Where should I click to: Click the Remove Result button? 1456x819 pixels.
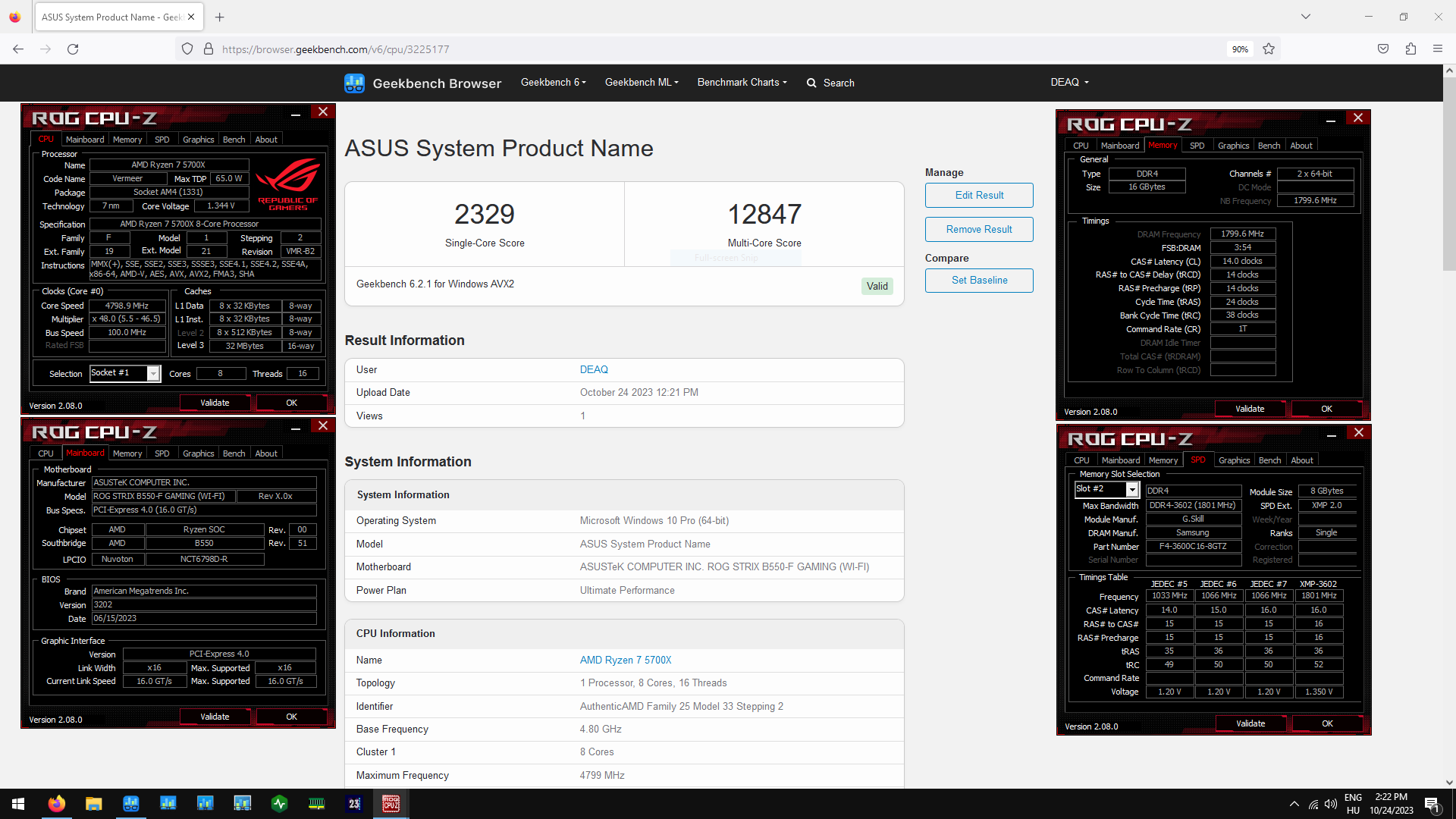979,230
